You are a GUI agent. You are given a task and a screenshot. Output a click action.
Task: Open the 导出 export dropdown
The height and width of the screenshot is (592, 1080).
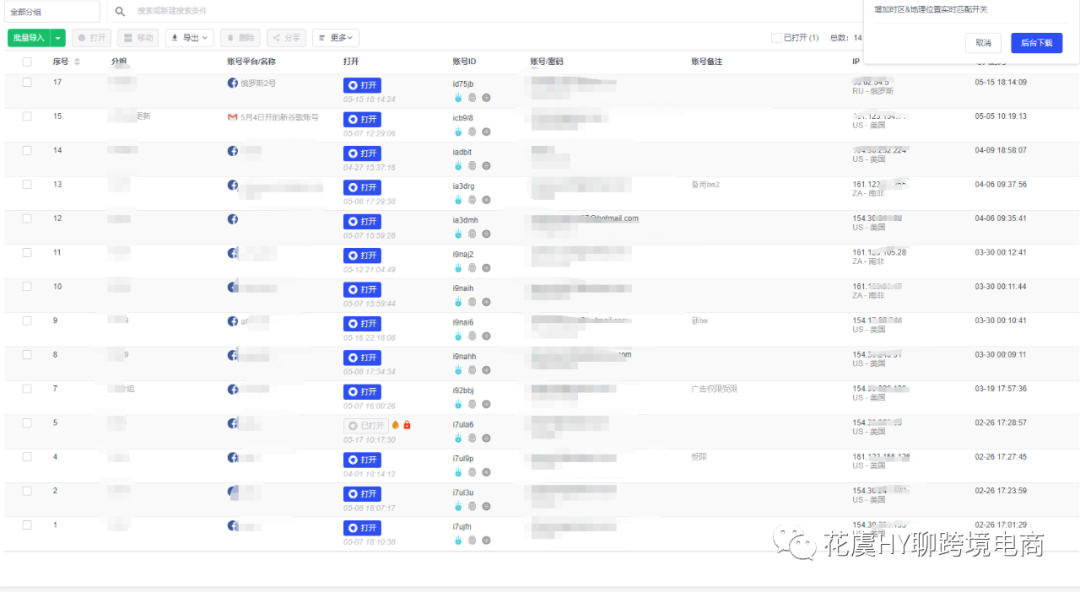pos(189,38)
